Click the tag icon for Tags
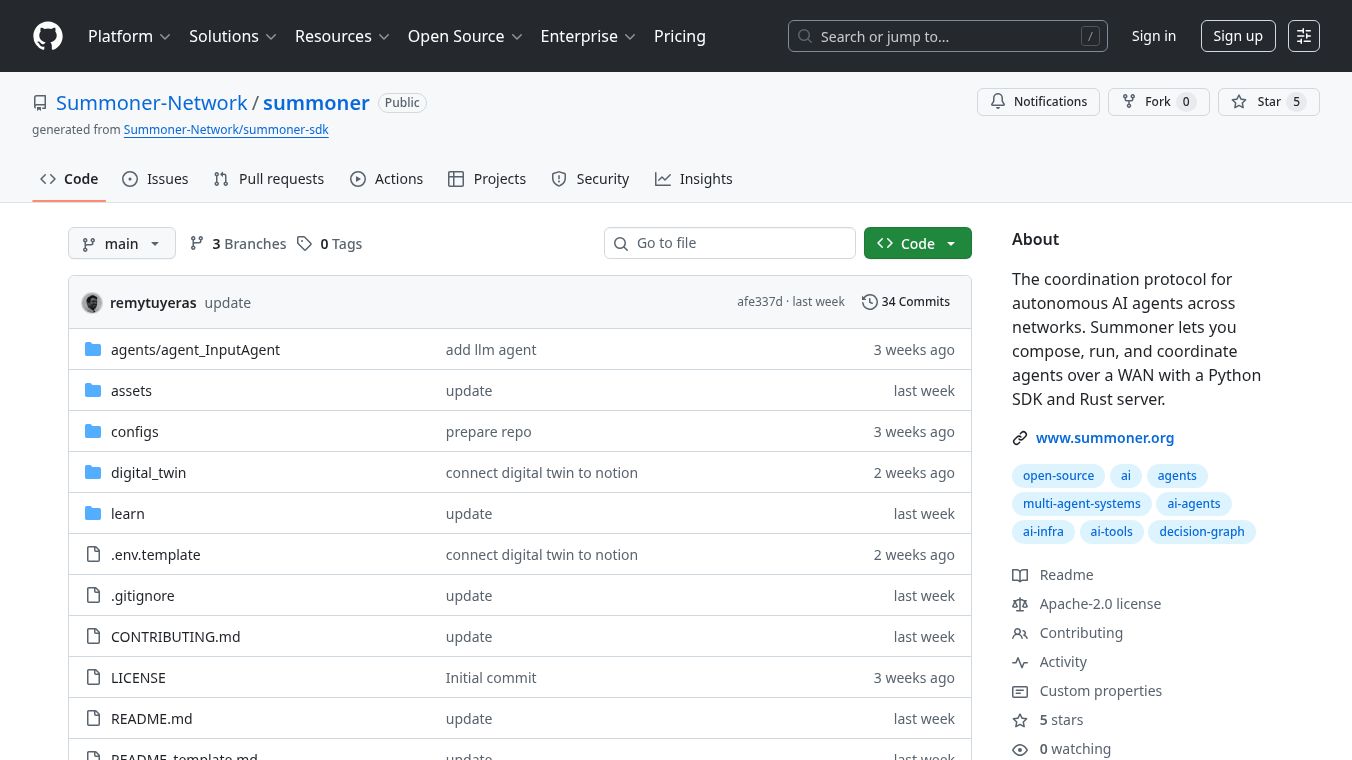The height and width of the screenshot is (760, 1352). (x=305, y=244)
